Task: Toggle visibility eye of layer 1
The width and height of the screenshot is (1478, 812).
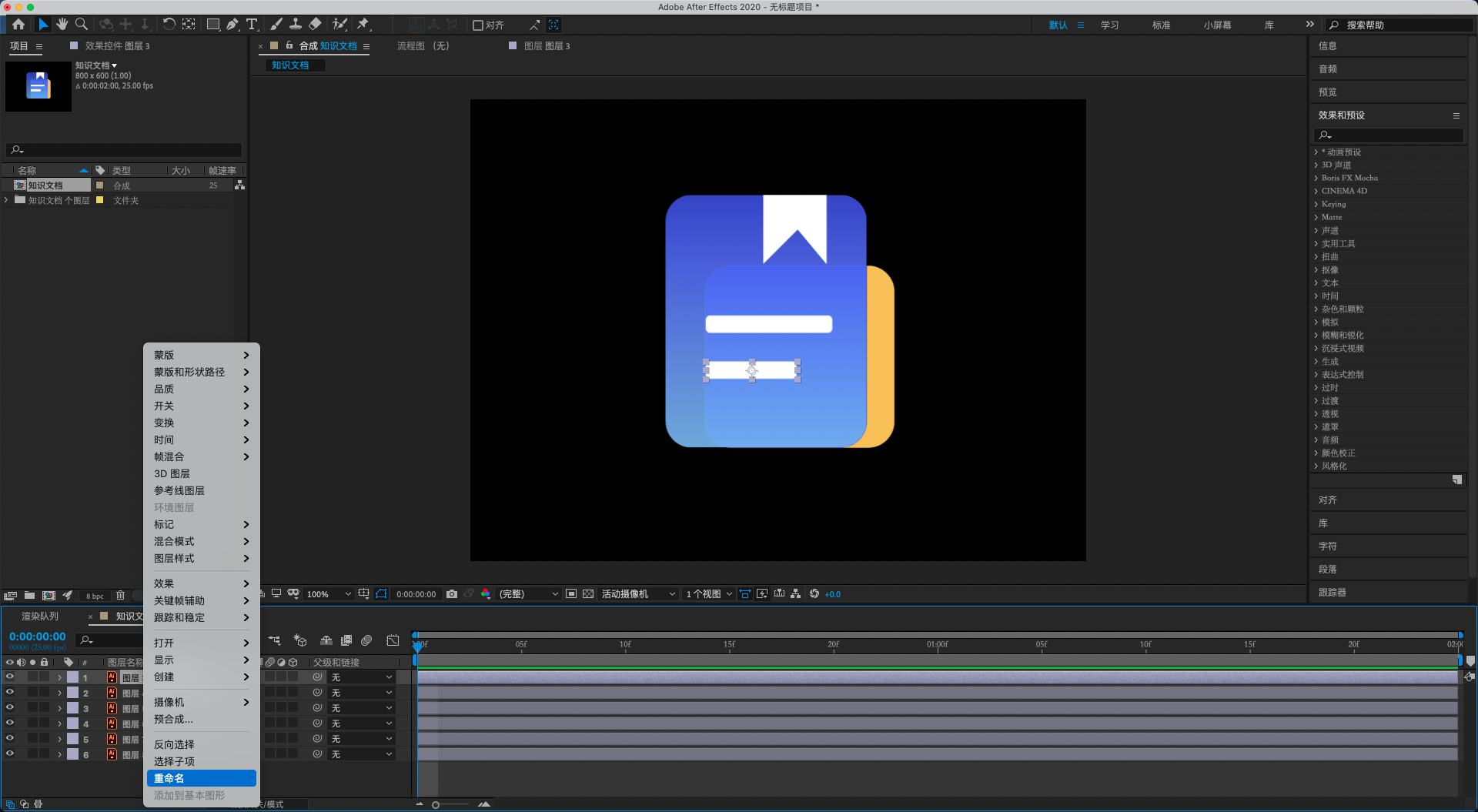Action: tap(10, 677)
